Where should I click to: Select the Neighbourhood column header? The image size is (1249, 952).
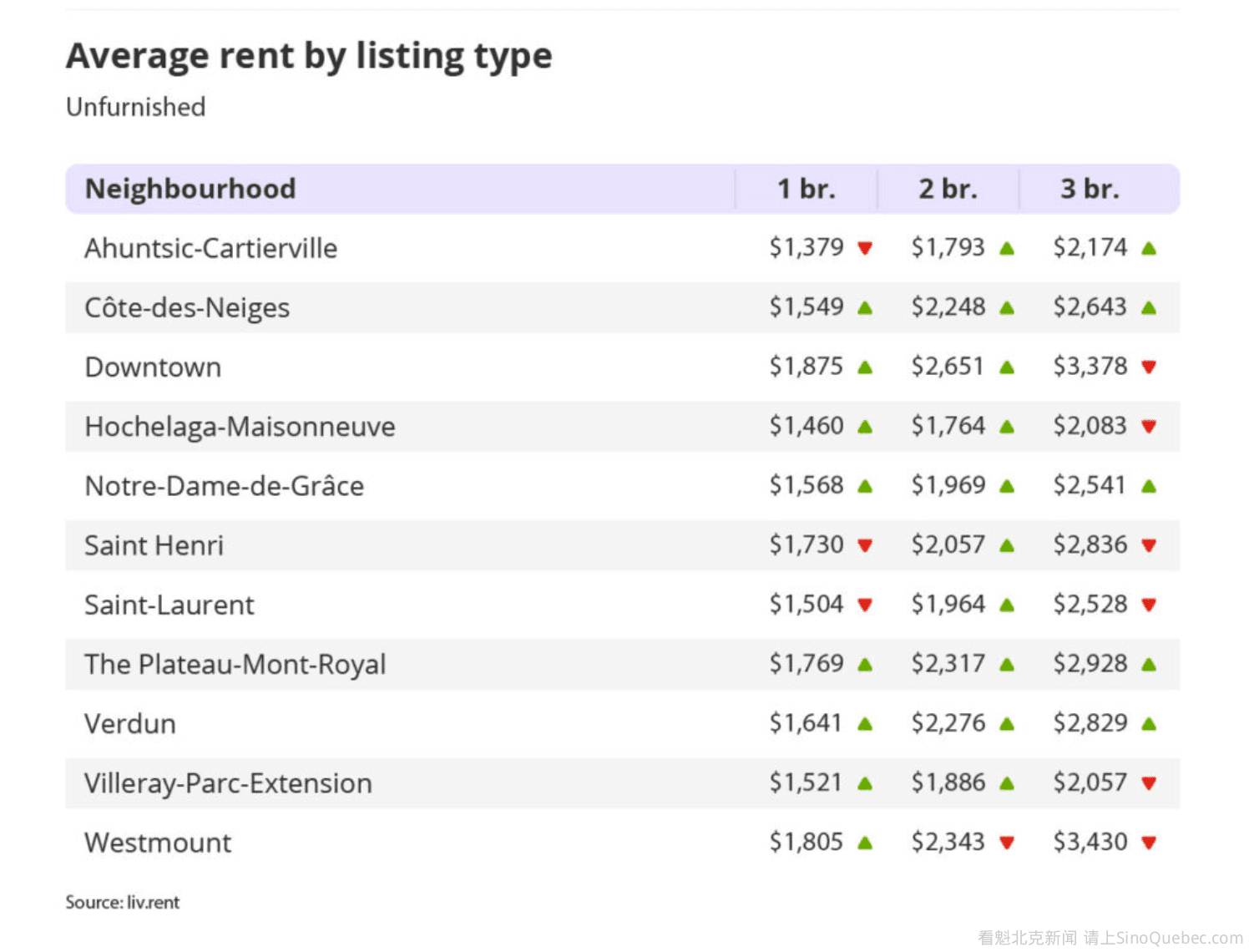click(190, 189)
